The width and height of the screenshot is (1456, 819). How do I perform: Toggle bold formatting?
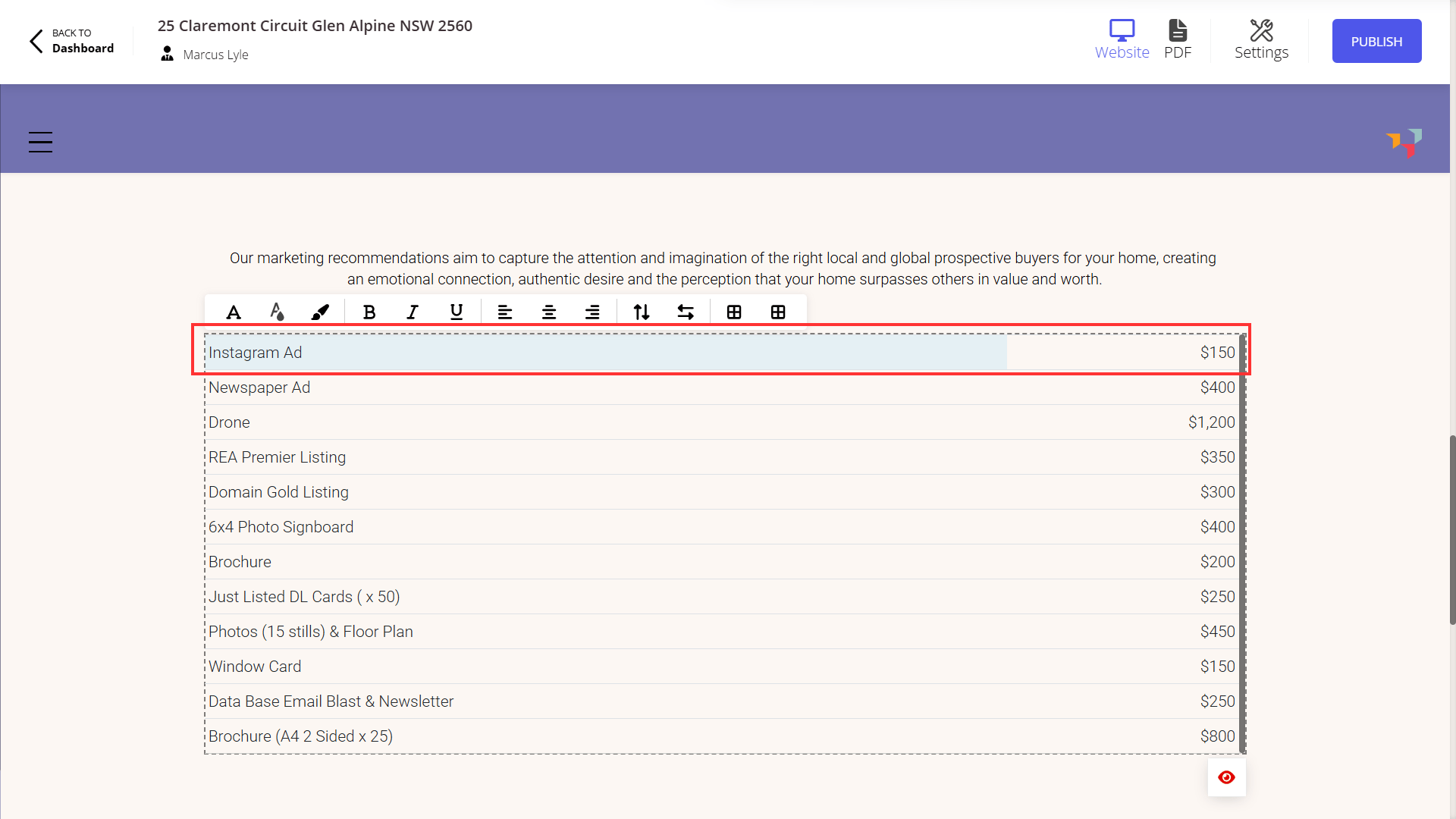pyautogui.click(x=369, y=312)
